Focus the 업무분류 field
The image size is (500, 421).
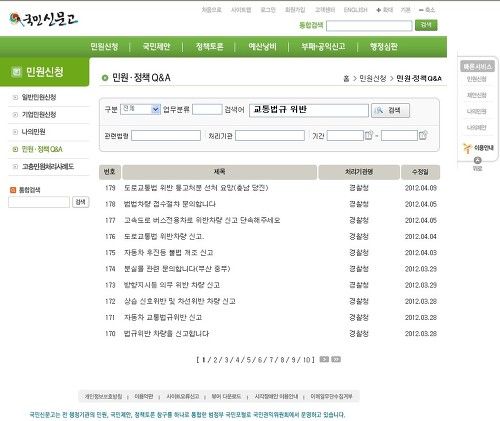(x=207, y=109)
